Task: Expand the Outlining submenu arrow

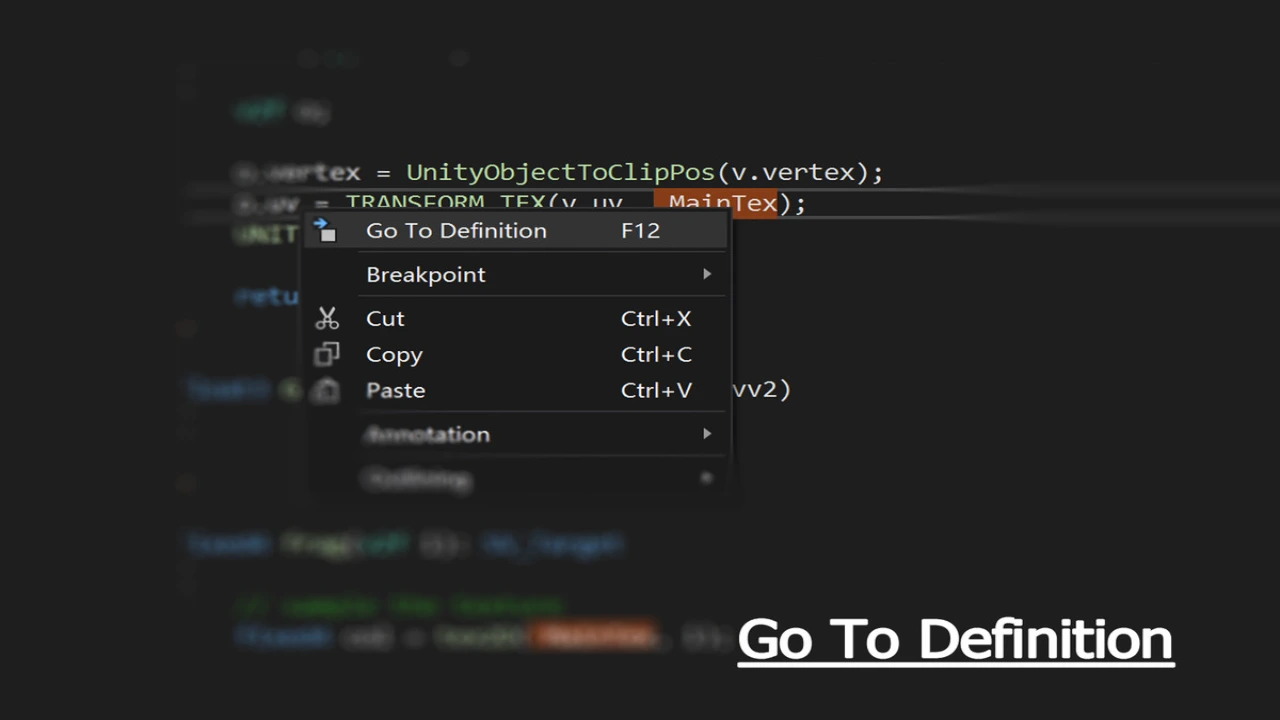Action: 707,478
